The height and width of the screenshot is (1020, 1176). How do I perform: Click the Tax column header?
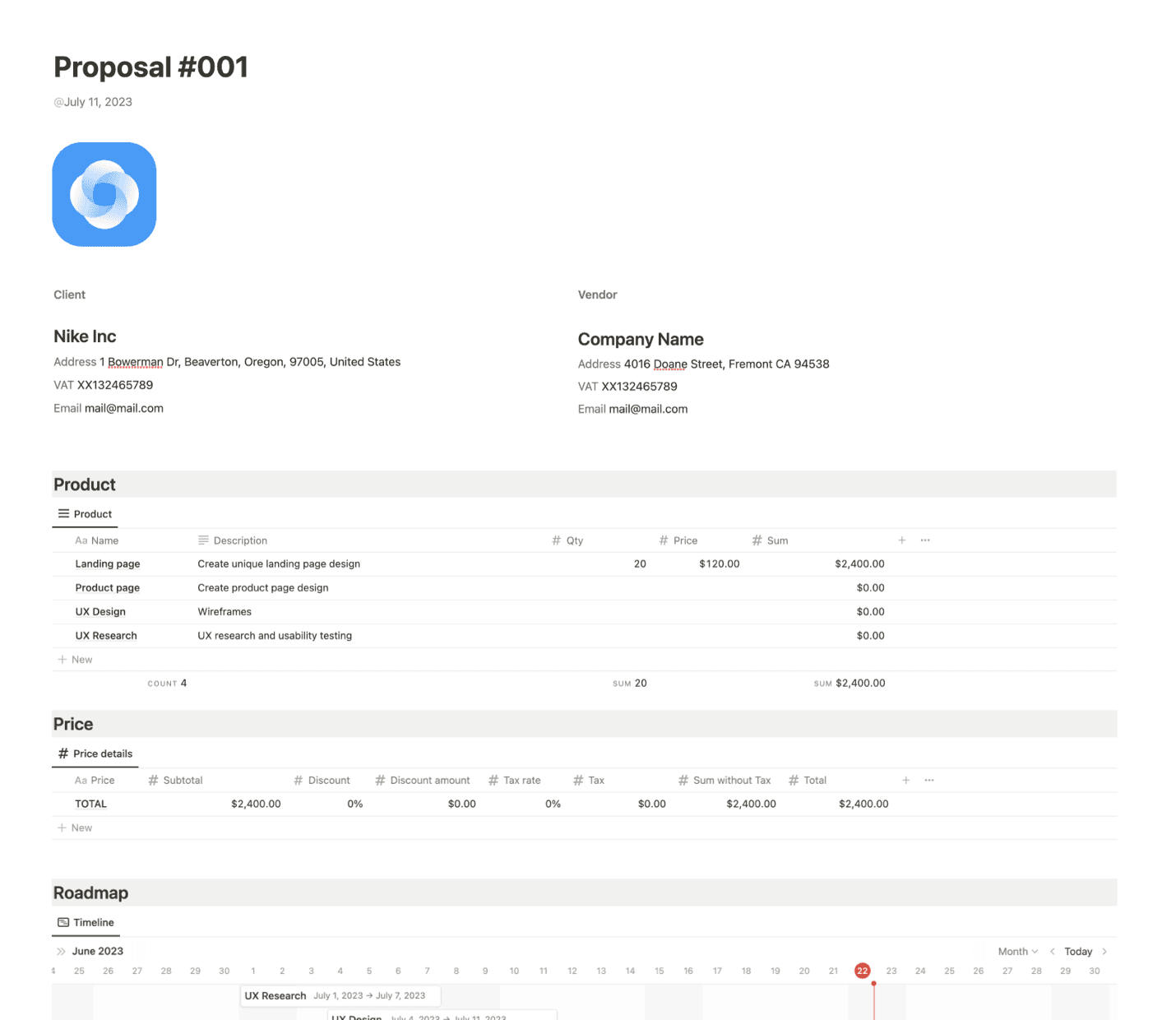(x=589, y=781)
